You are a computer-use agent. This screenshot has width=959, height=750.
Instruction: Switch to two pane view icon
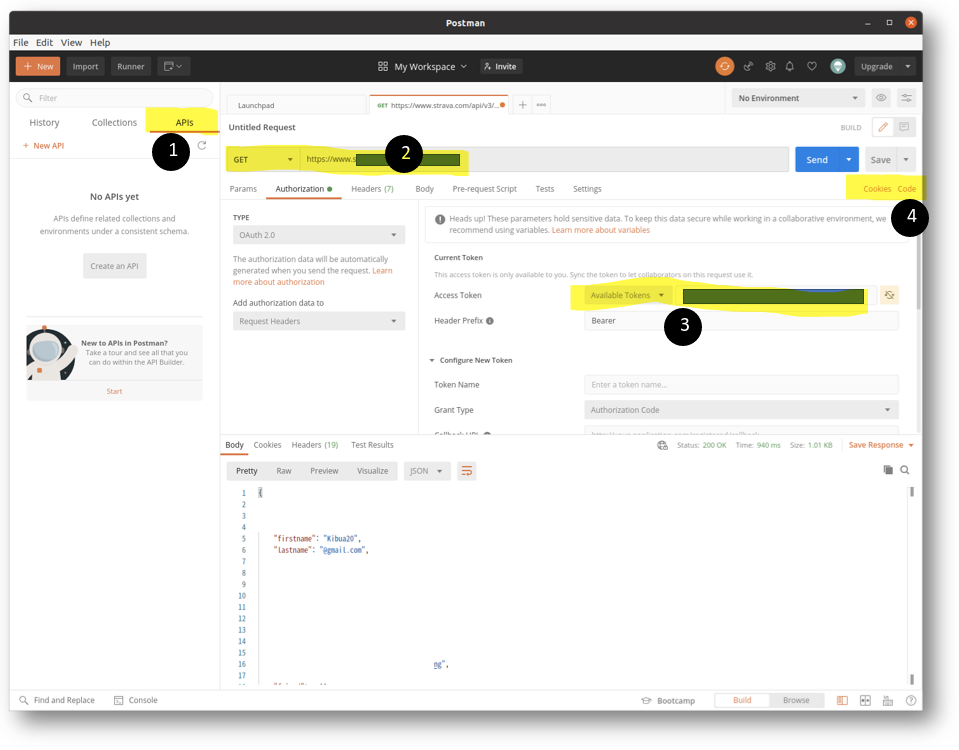(x=865, y=700)
